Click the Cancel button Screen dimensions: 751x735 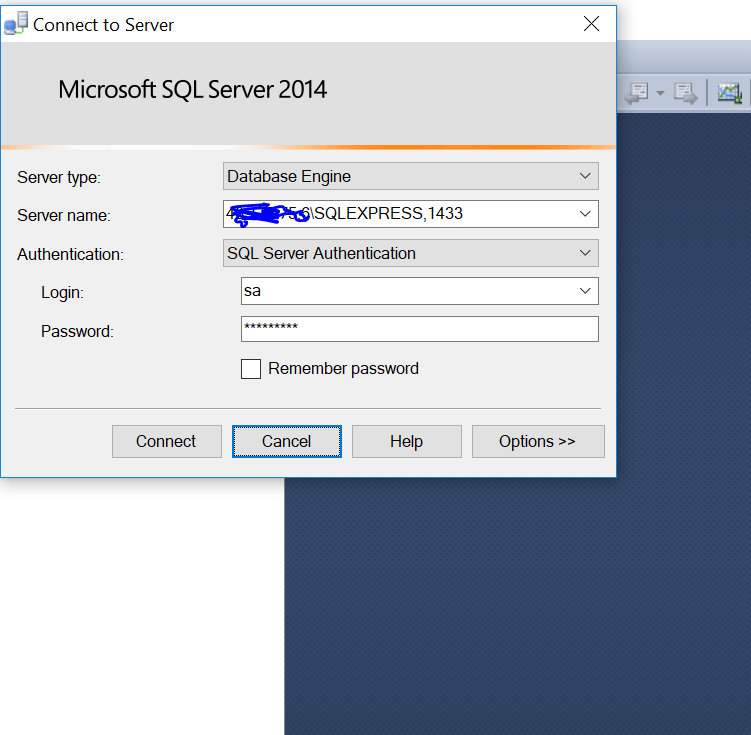tap(287, 441)
